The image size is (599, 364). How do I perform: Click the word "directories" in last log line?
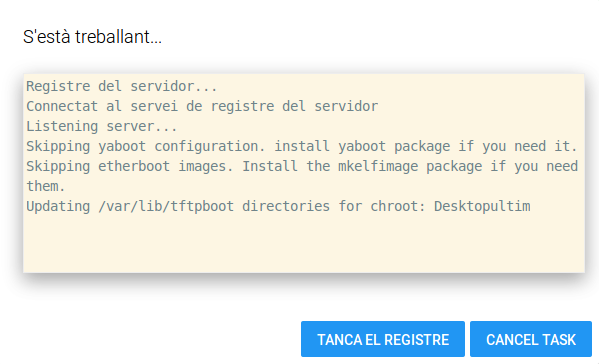pyautogui.click(x=286, y=206)
